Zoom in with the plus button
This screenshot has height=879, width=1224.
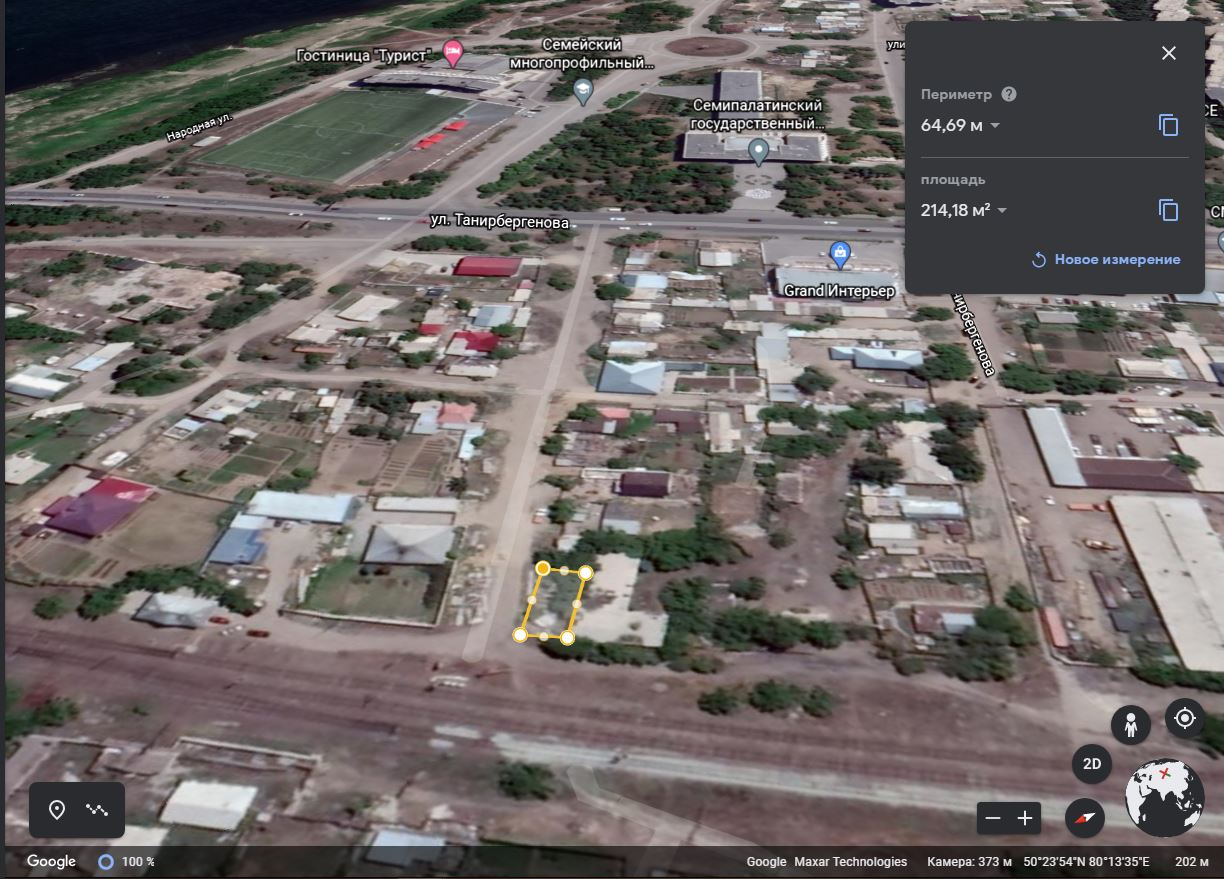coord(1025,818)
